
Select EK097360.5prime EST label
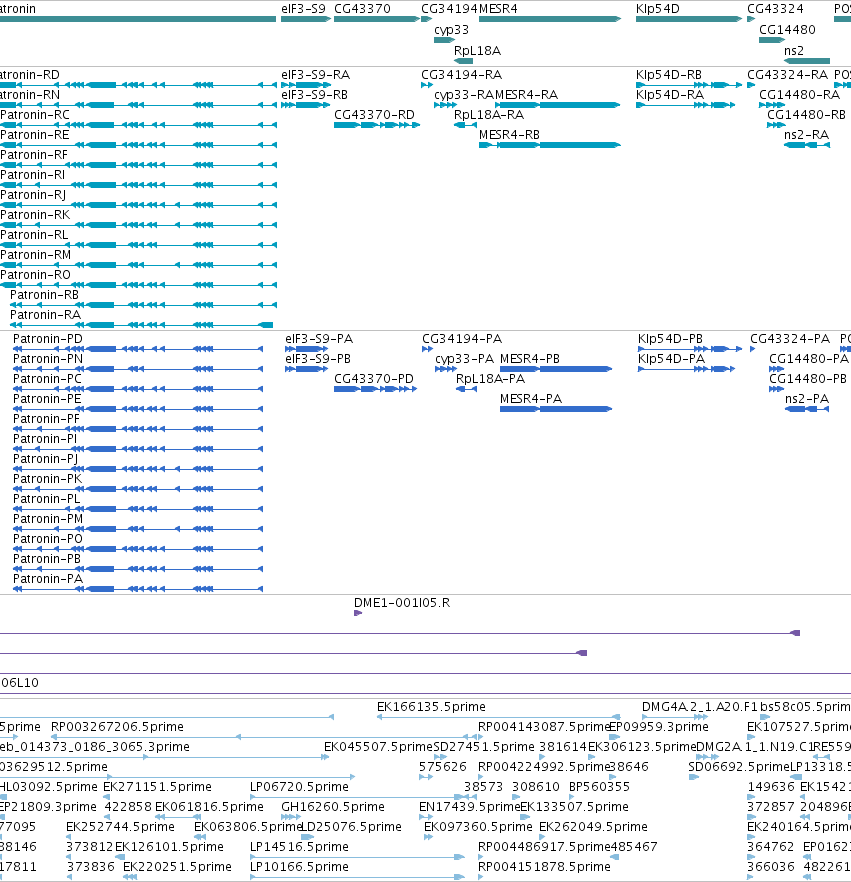(478, 827)
